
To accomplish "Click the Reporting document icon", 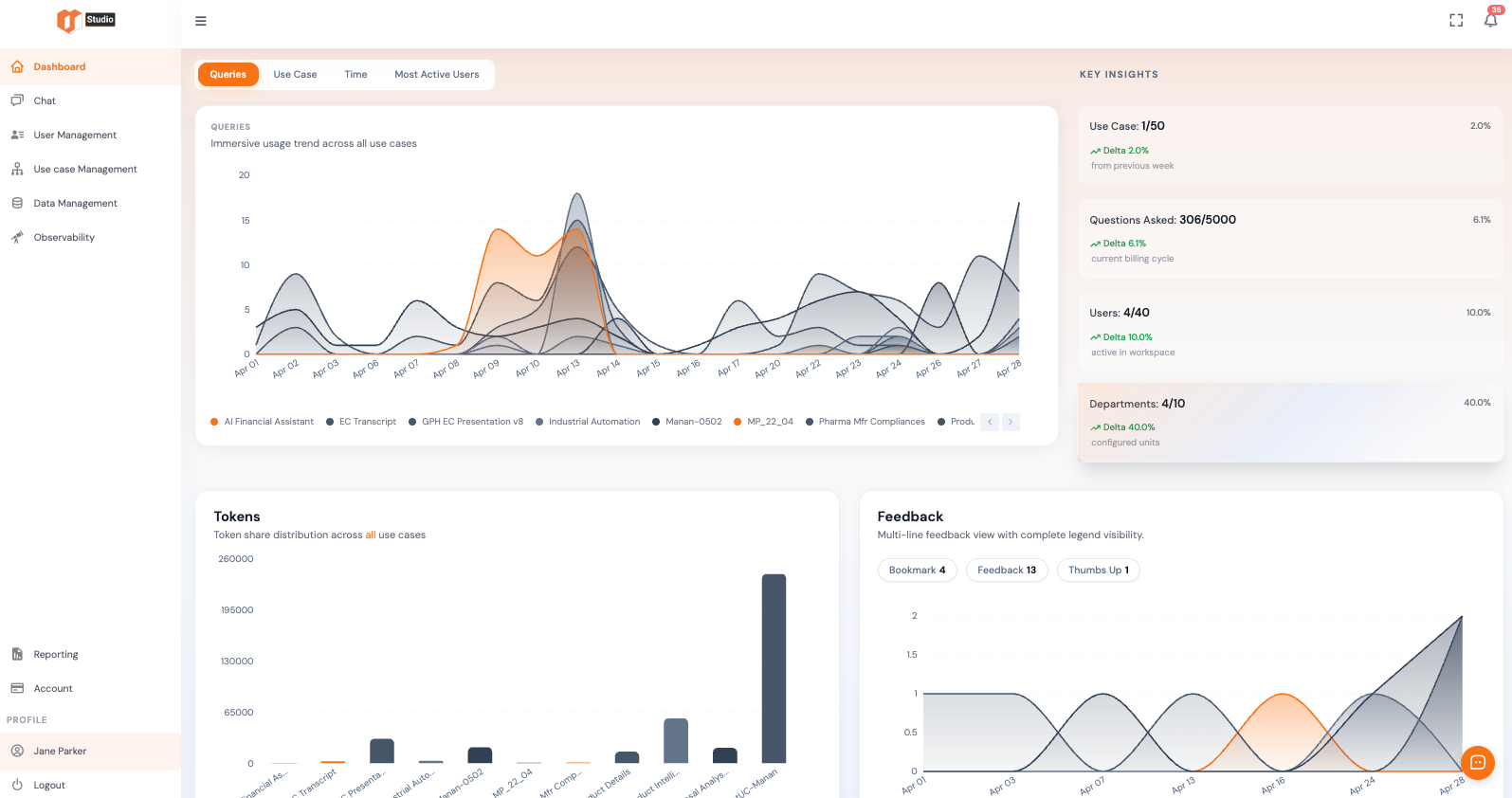I will click(17, 654).
